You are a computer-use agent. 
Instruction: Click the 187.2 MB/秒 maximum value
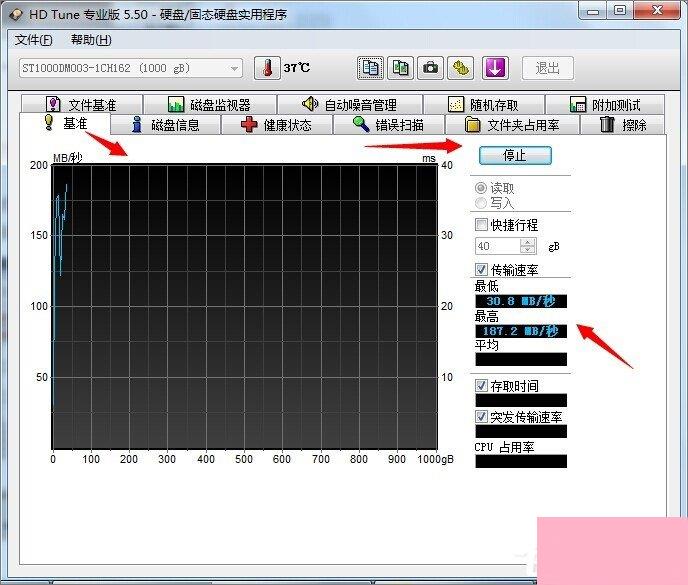click(x=521, y=331)
